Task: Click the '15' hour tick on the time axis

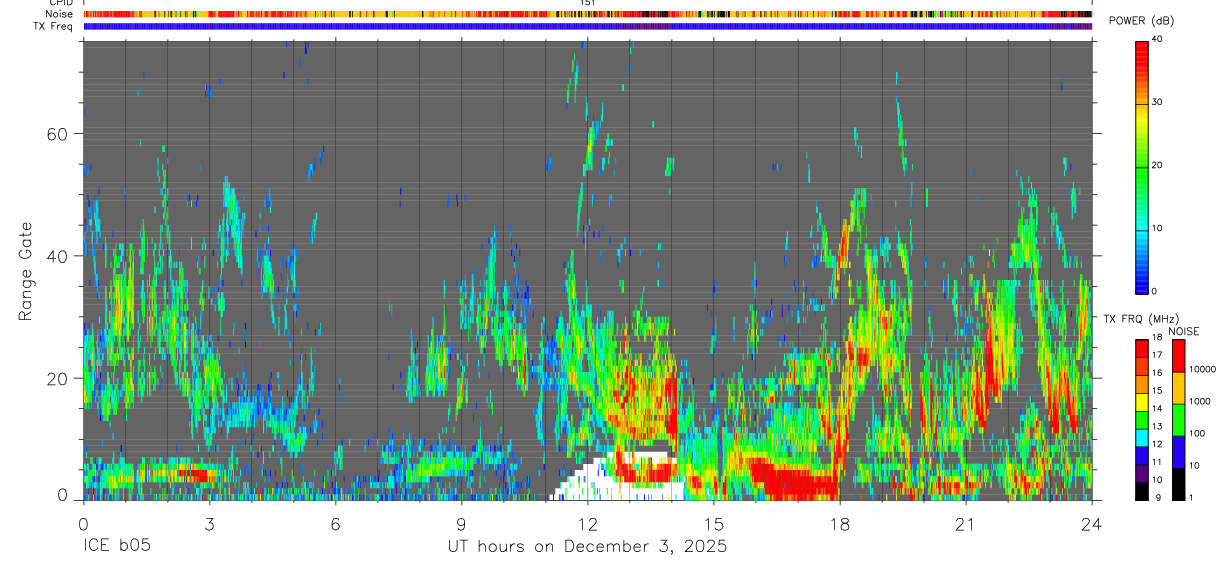Action: (x=713, y=524)
